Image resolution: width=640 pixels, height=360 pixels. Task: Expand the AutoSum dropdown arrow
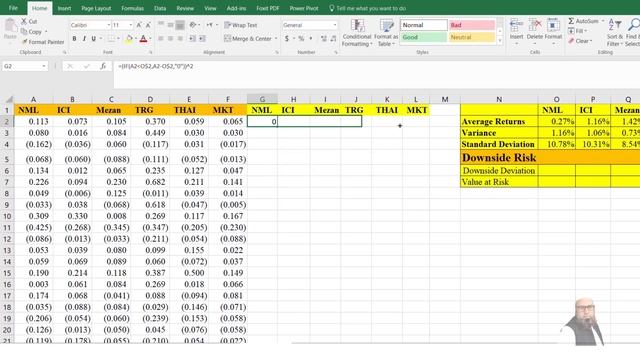click(x=603, y=21)
